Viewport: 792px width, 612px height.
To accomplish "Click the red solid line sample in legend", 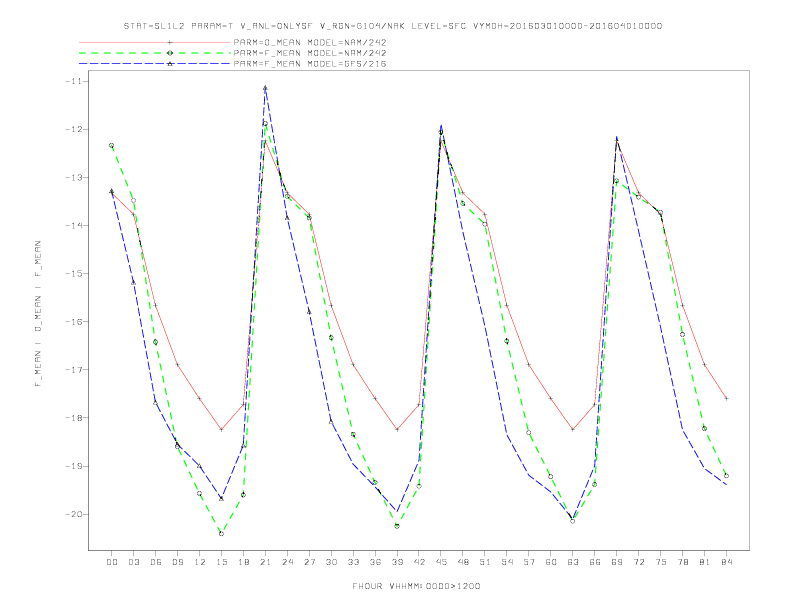I will click(155, 42).
